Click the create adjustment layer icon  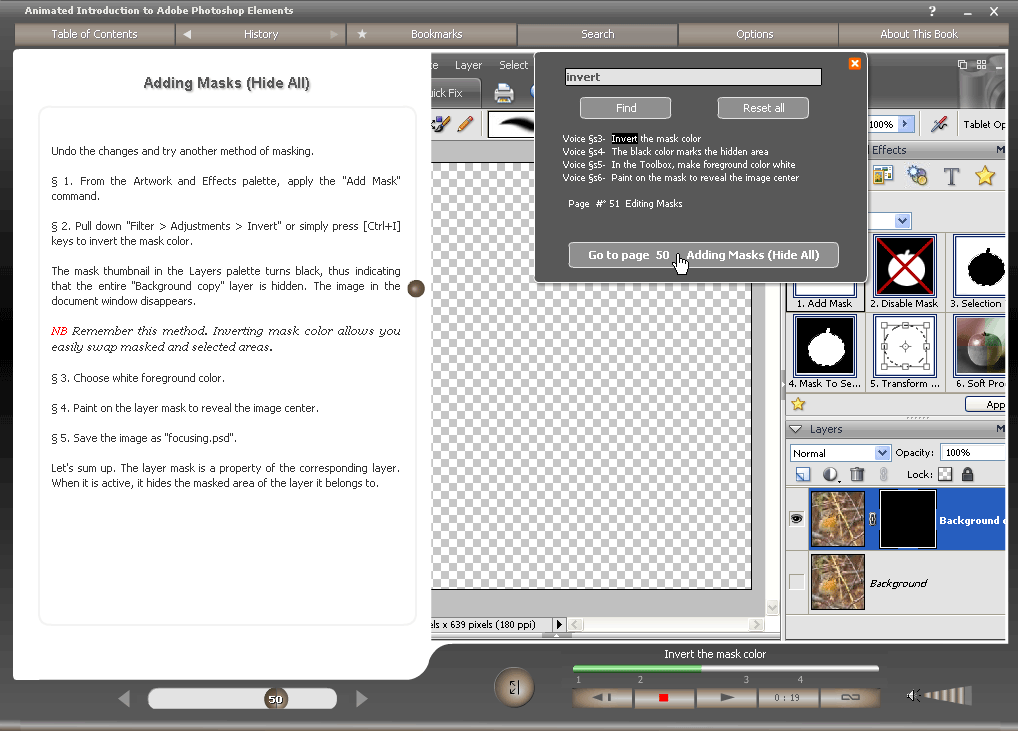point(830,475)
